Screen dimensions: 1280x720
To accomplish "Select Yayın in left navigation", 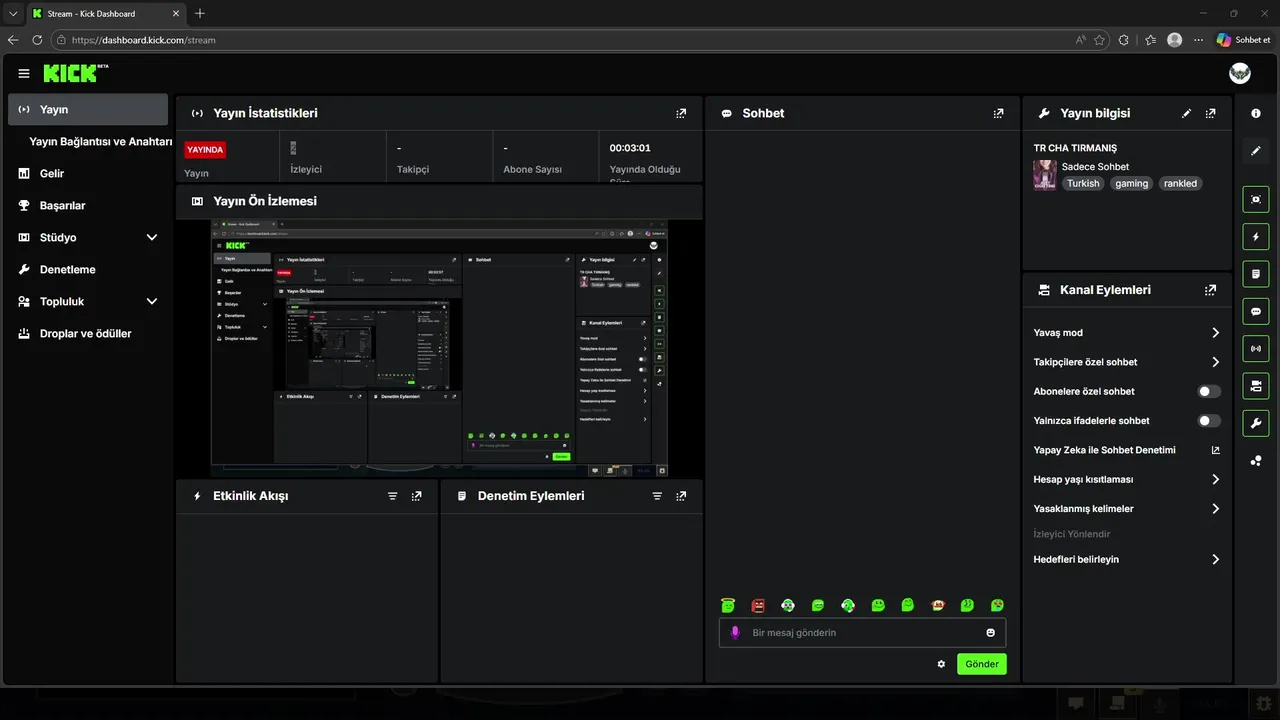I will coord(88,110).
